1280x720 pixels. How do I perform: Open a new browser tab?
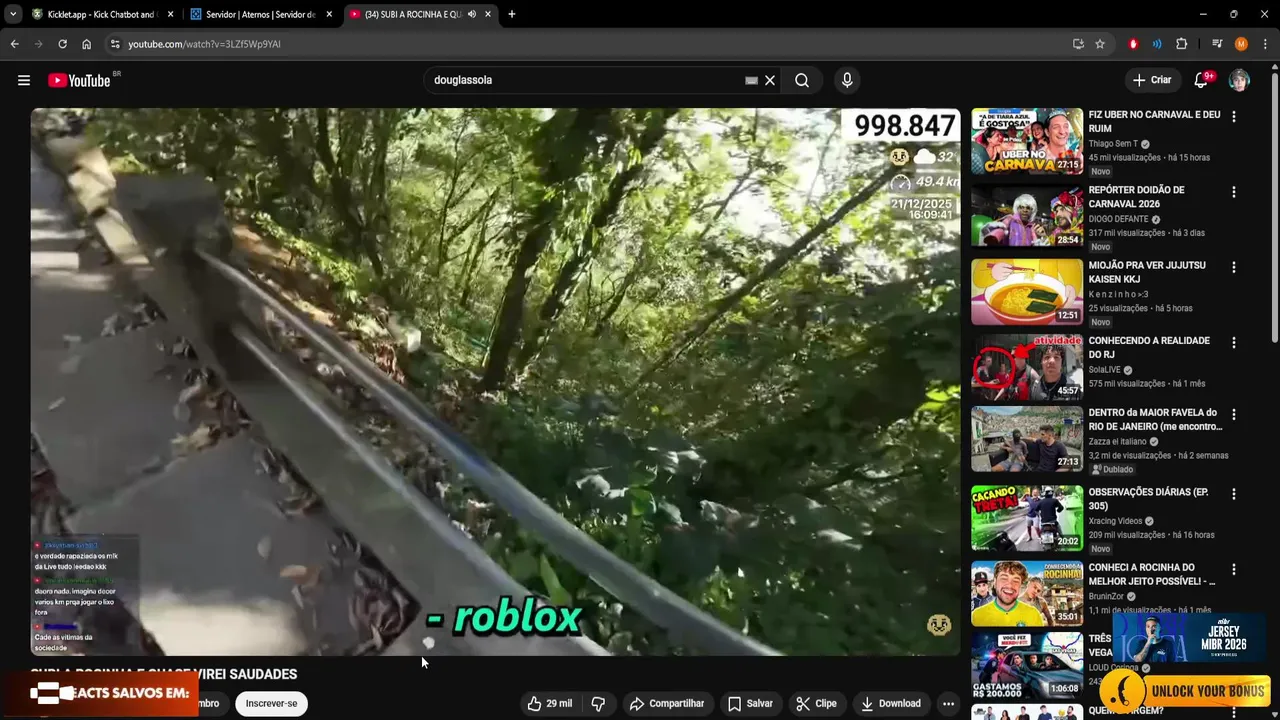512,14
